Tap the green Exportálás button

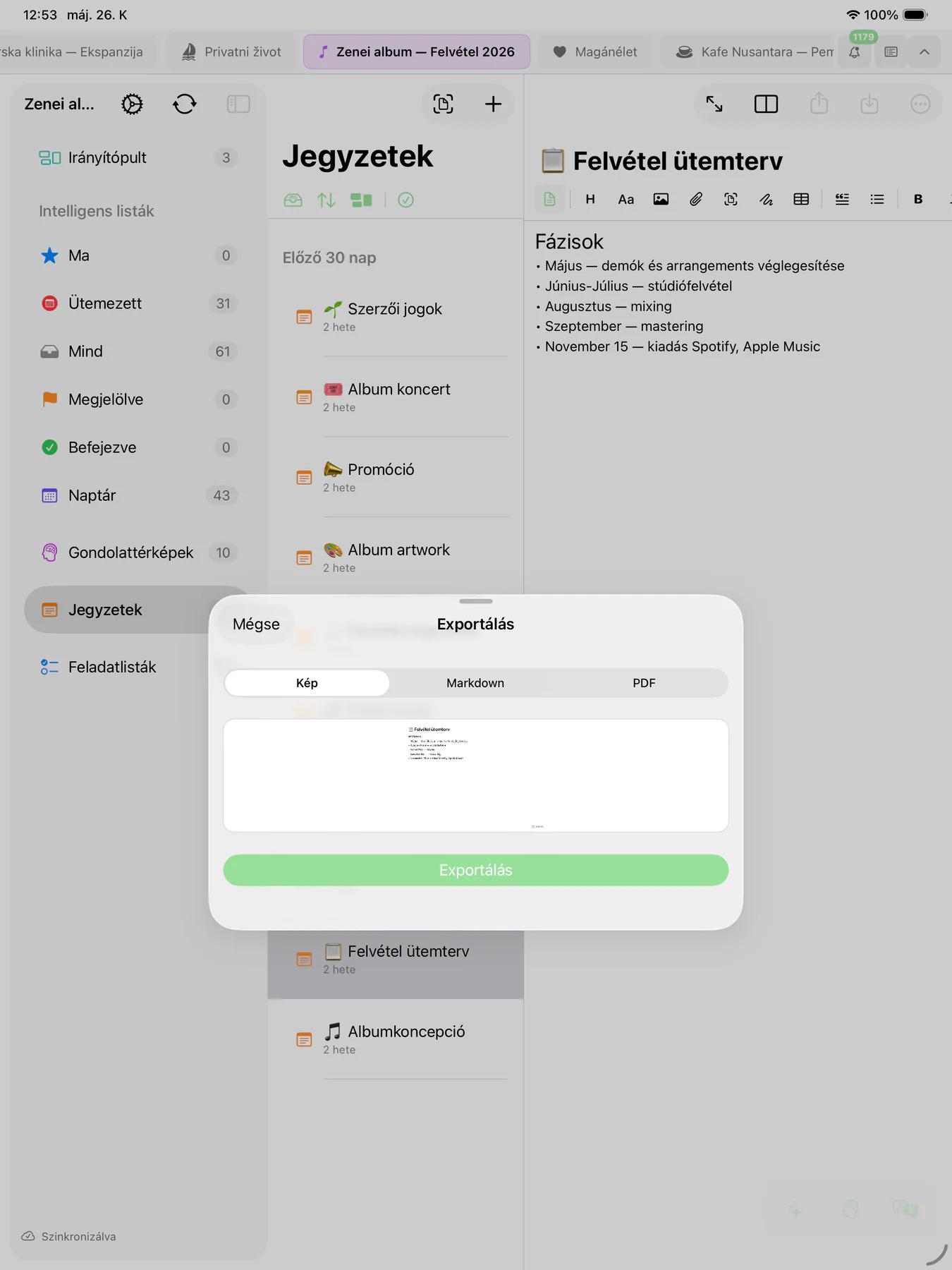(x=476, y=870)
